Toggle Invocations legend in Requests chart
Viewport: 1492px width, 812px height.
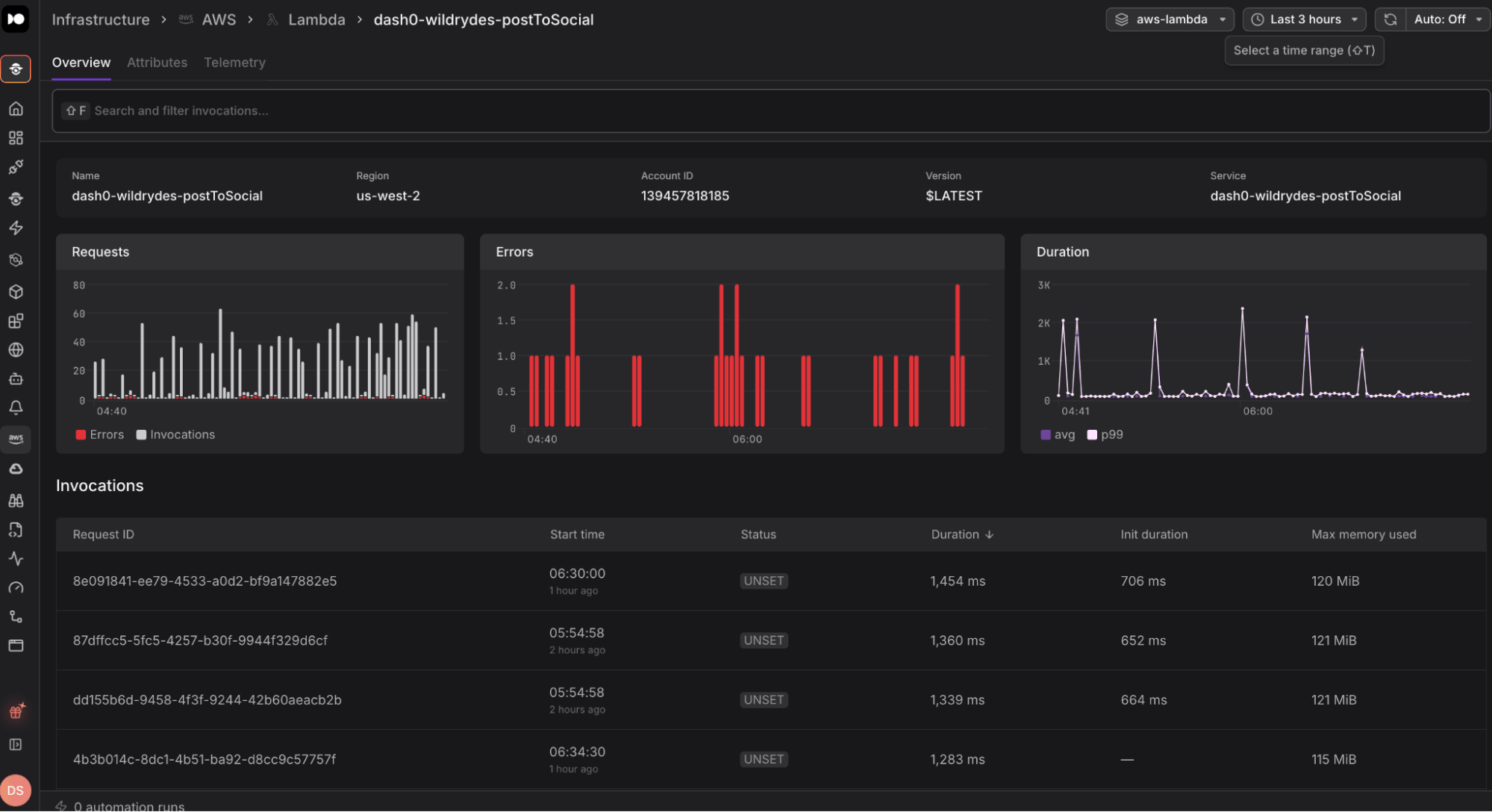(175, 435)
